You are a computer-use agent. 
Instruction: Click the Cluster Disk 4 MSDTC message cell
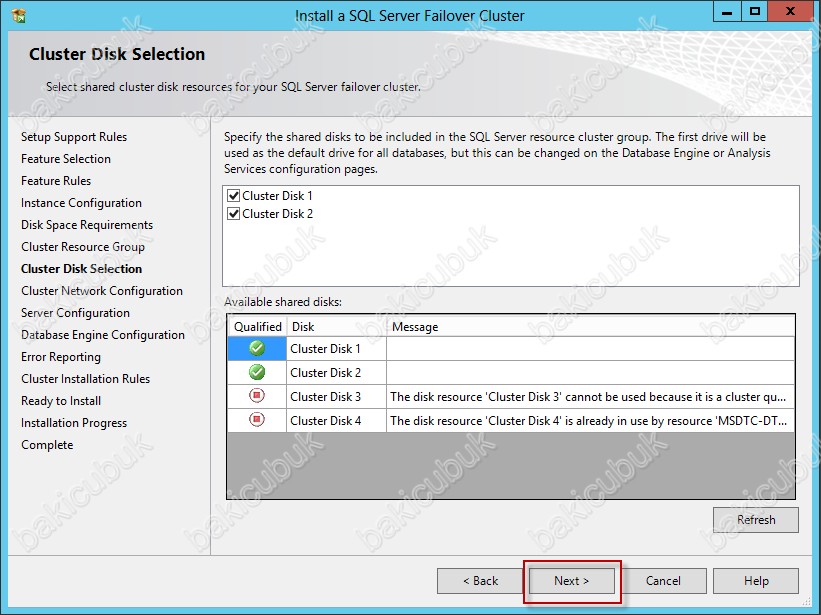pos(591,421)
